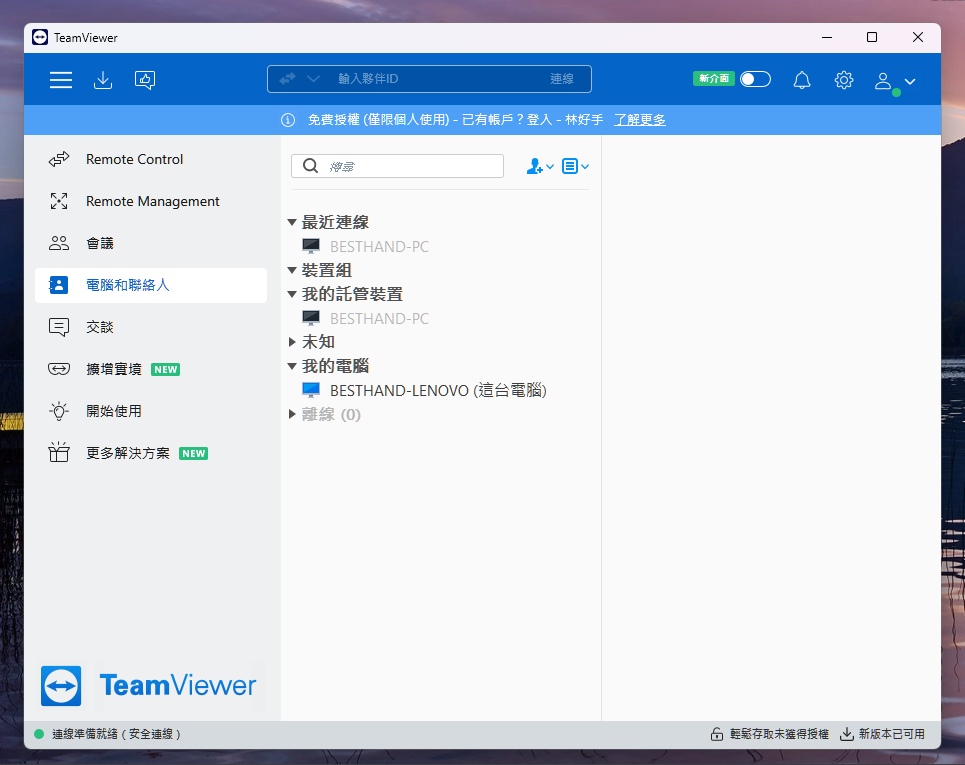Viewport: 965px width, 765px height.
Task: Open the hamburger menu icon
Action: click(61, 80)
